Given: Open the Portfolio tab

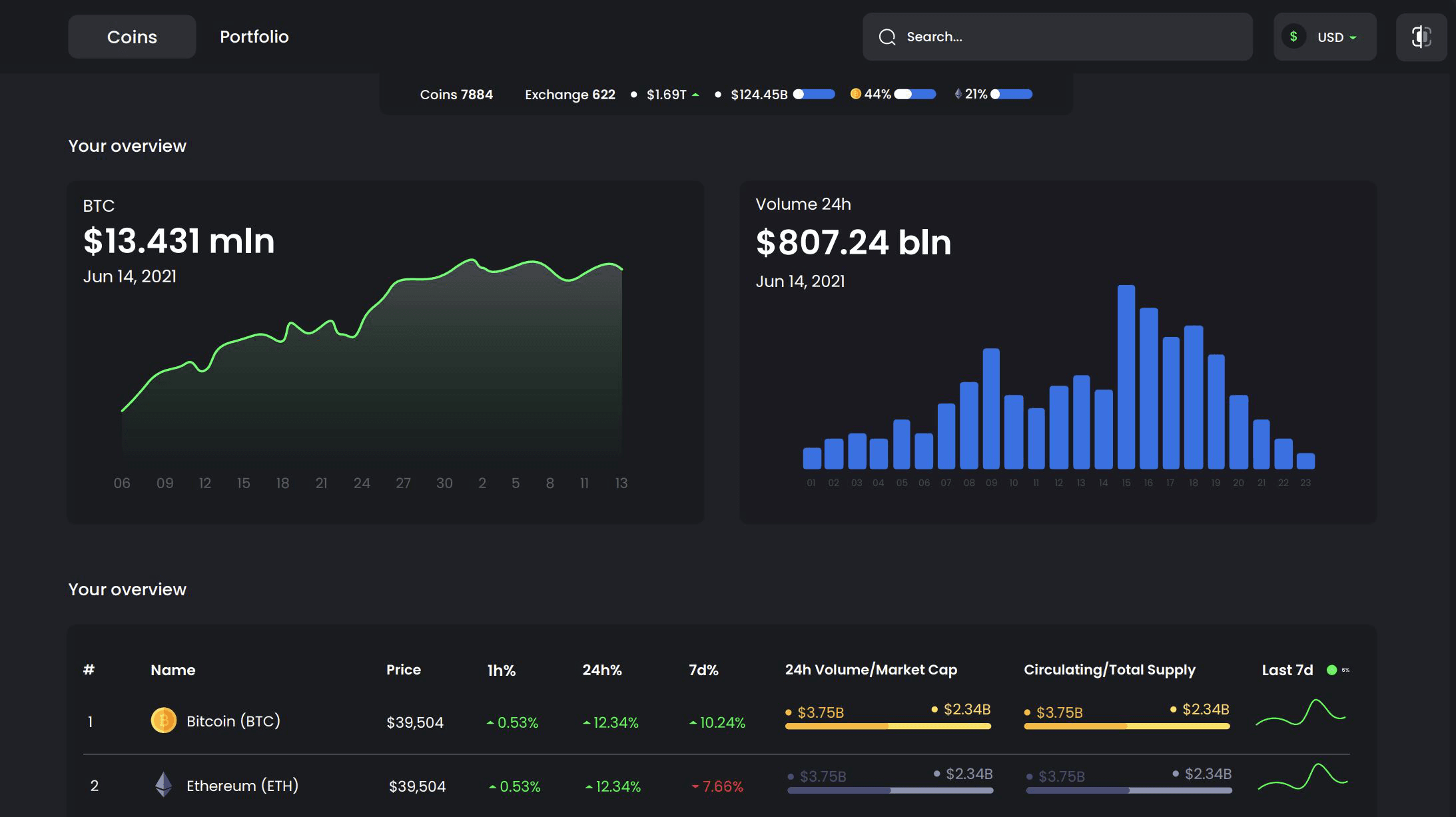Looking at the screenshot, I should [x=254, y=37].
